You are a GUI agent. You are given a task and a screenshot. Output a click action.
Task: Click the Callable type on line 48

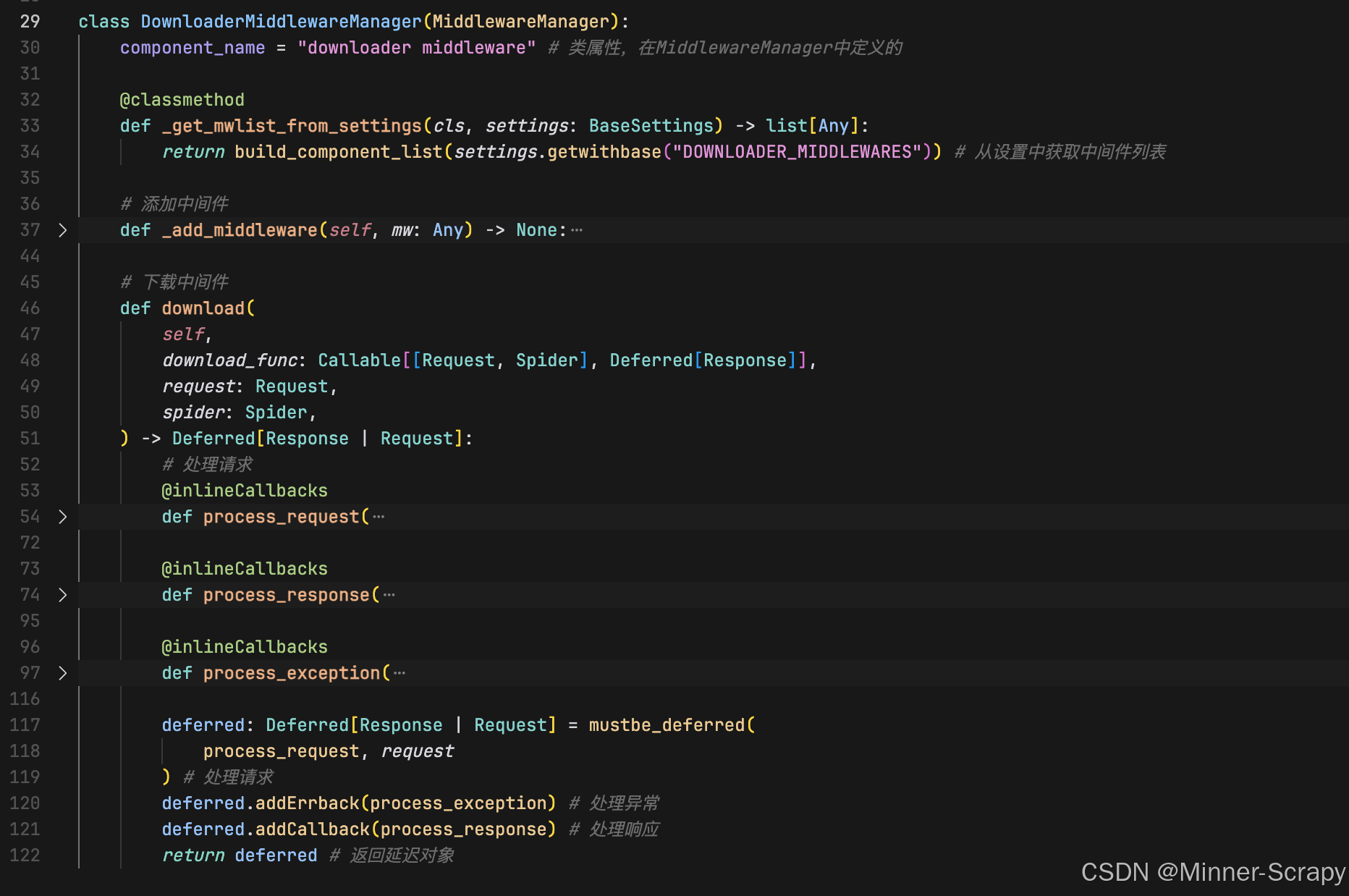tap(359, 360)
